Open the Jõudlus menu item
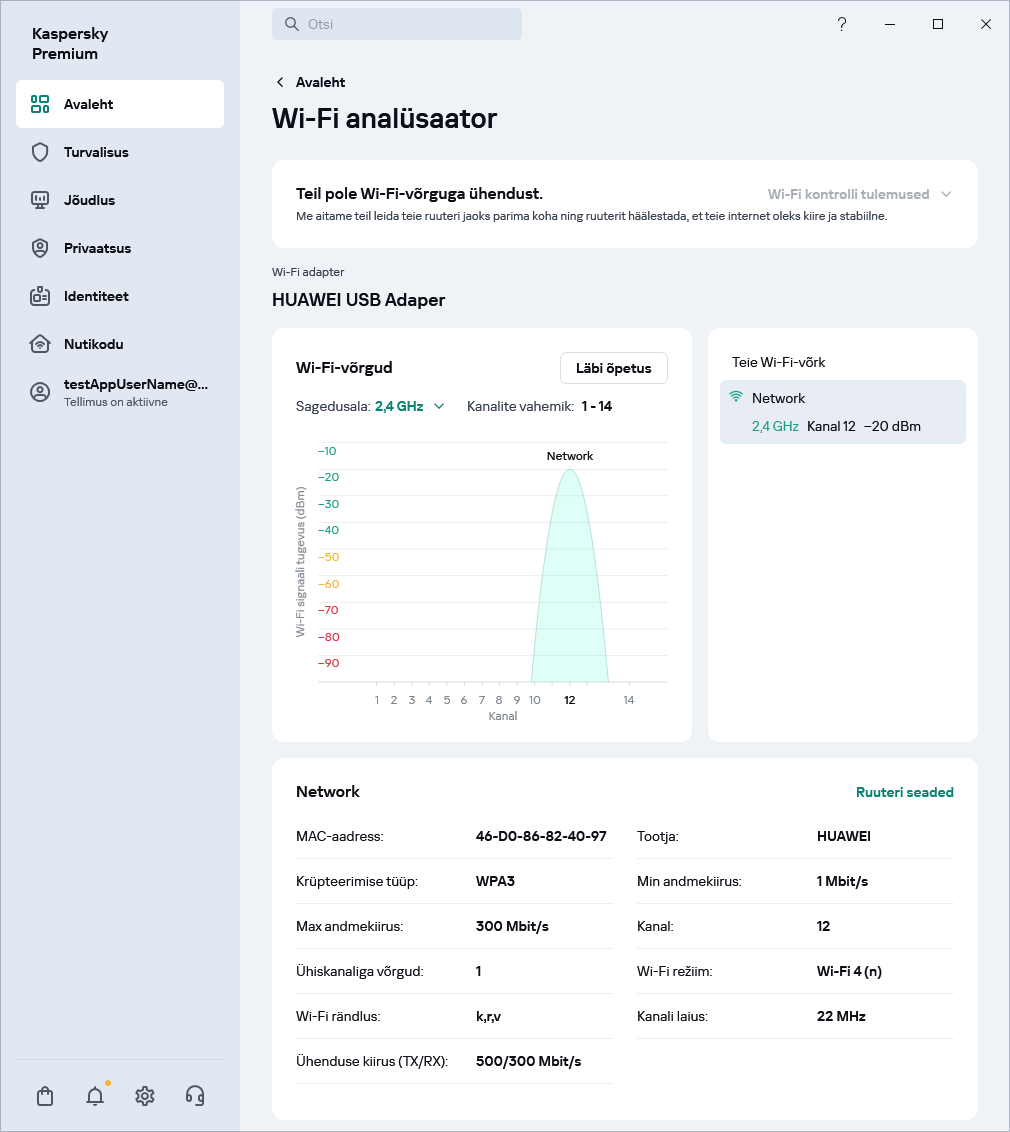The height and width of the screenshot is (1132, 1010). (90, 200)
